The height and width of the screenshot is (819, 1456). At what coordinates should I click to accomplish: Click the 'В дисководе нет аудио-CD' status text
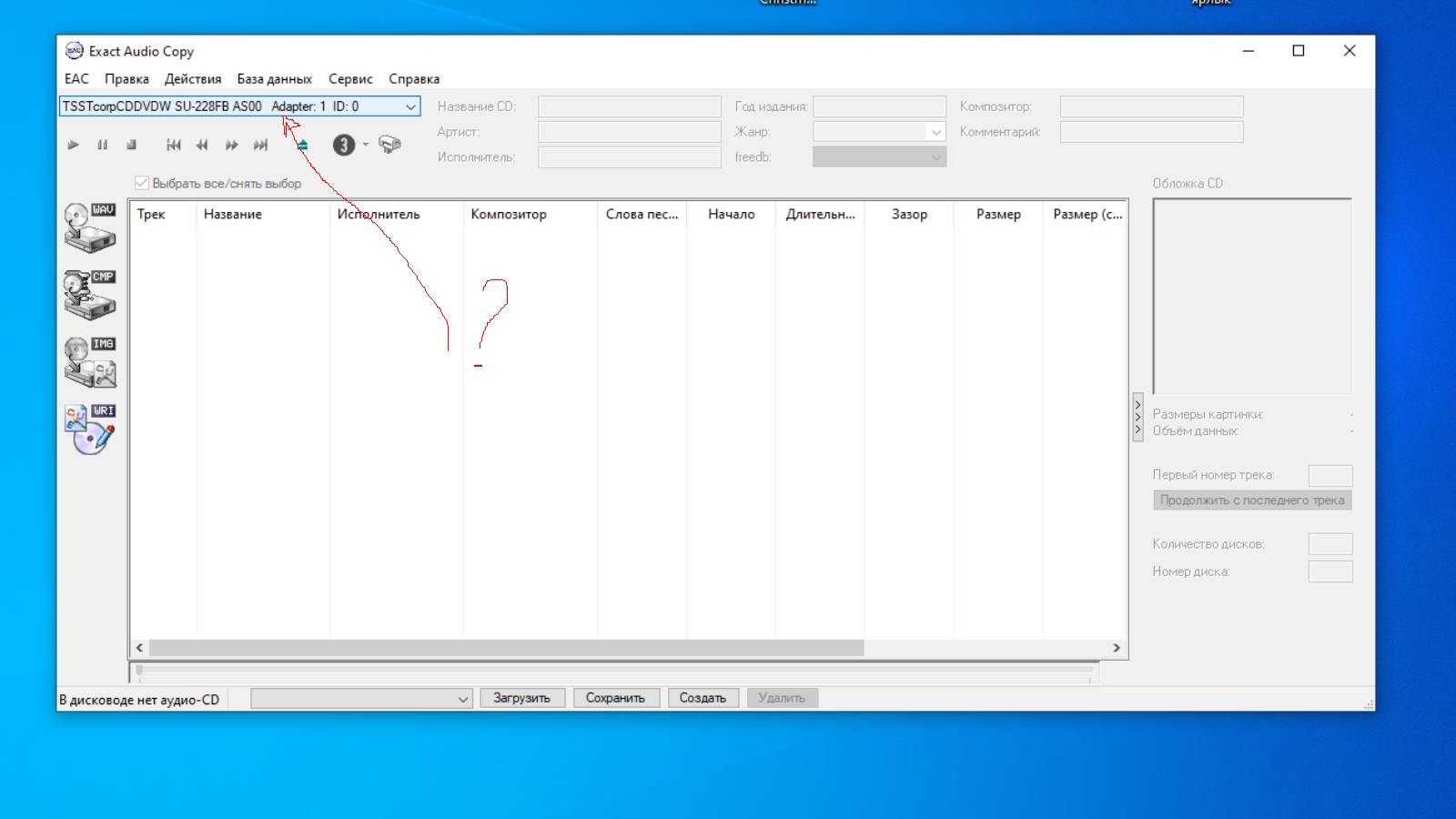pos(139,700)
